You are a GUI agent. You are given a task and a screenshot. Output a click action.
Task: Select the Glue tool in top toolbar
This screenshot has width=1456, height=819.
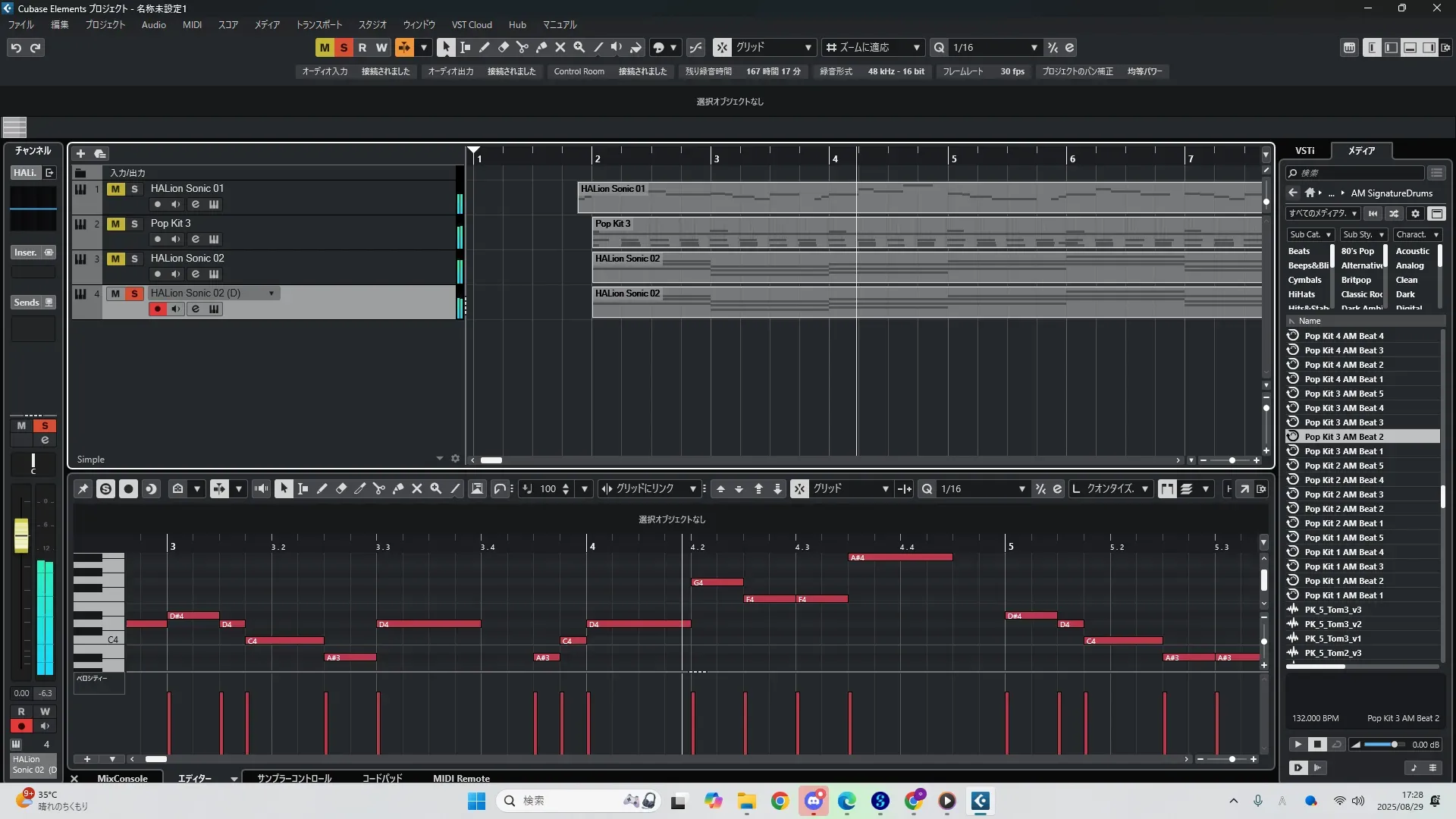click(x=541, y=48)
